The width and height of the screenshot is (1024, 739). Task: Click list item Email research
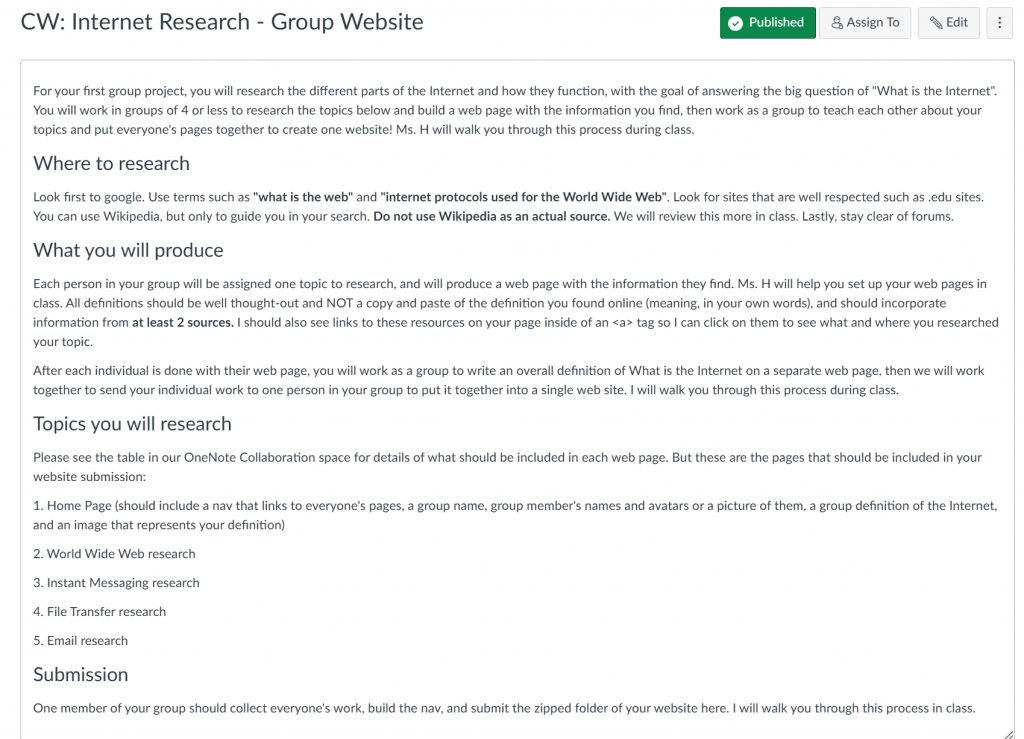[x=80, y=640]
